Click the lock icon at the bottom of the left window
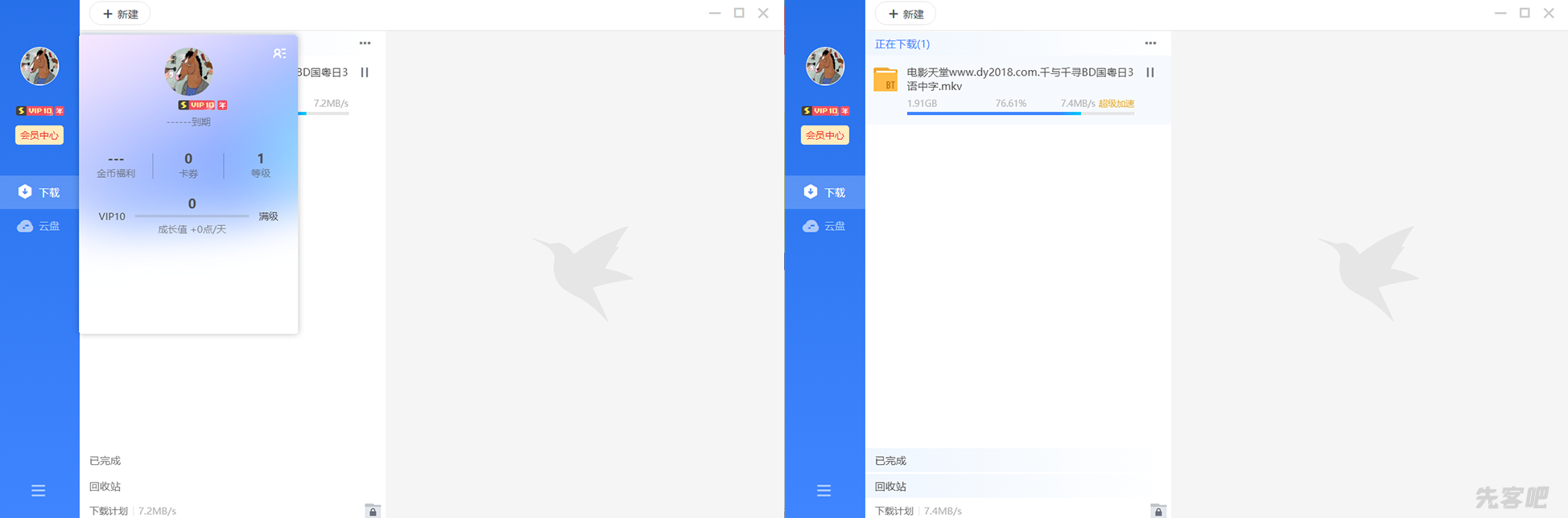This screenshot has height=518, width=1568. 373,511
